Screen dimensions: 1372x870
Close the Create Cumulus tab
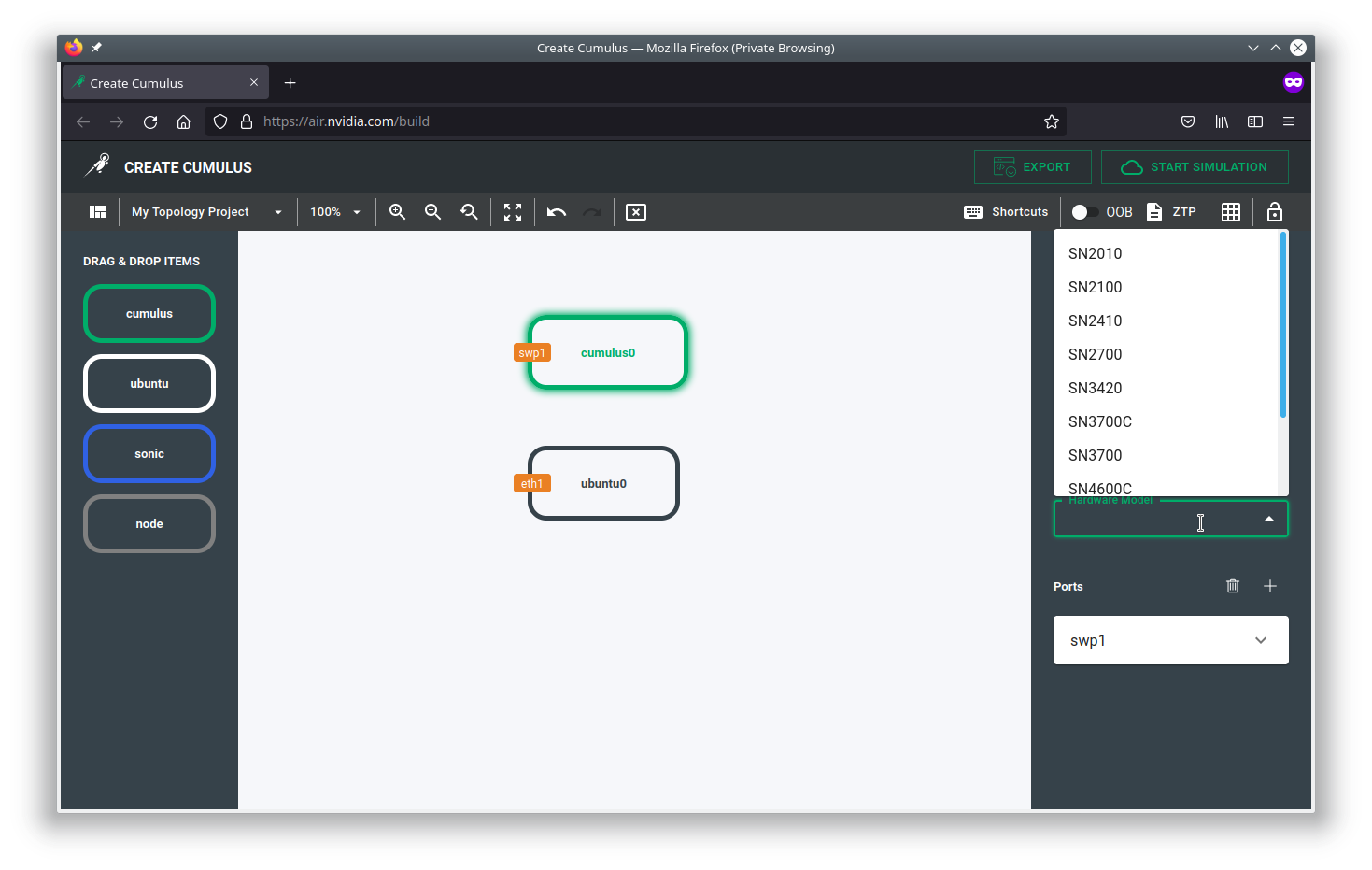pyautogui.click(x=254, y=82)
